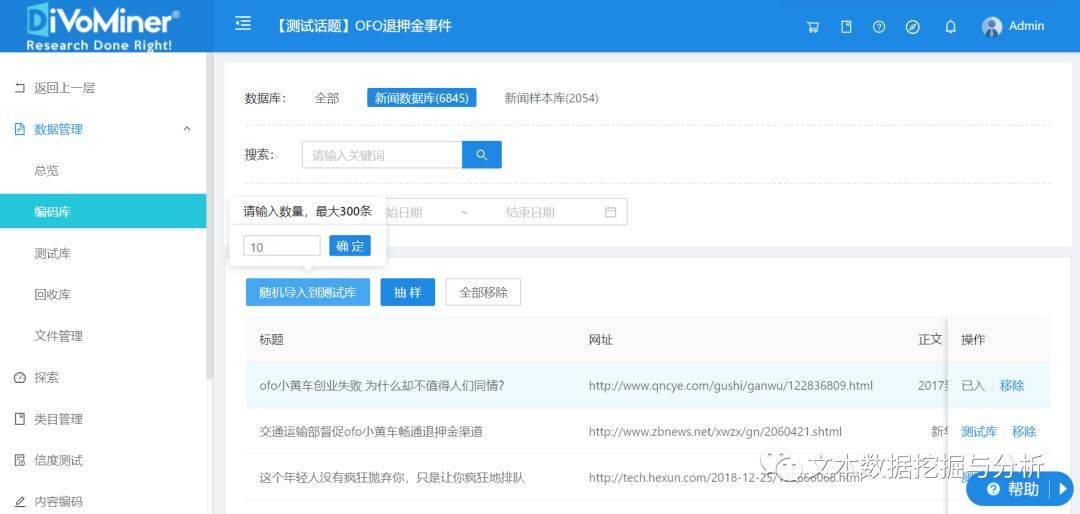Open the calendar icon in date range
1080x514 pixels.
click(x=610, y=212)
